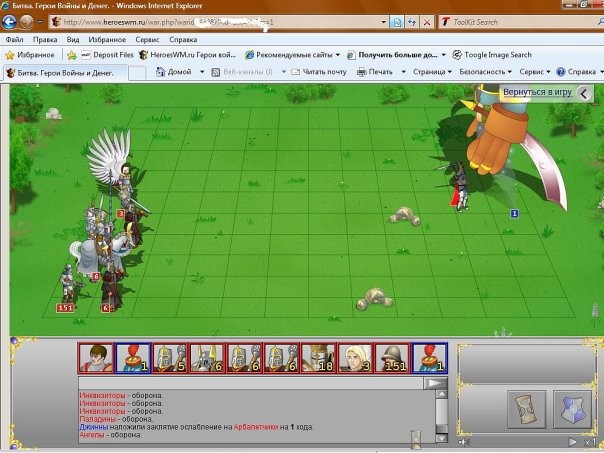This screenshot has width=604, height=453.
Task: Click the heroeswm.ru address bar
Action: (x=218, y=22)
